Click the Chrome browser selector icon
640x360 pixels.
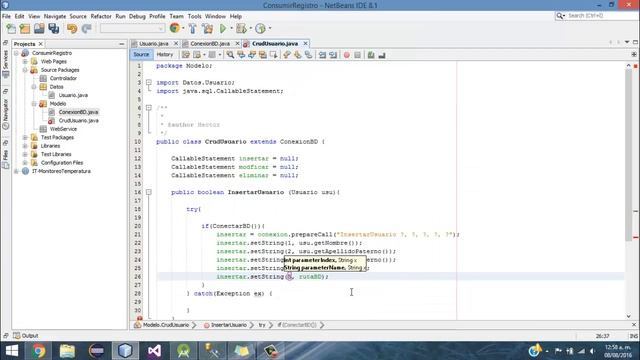(x=175, y=28)
